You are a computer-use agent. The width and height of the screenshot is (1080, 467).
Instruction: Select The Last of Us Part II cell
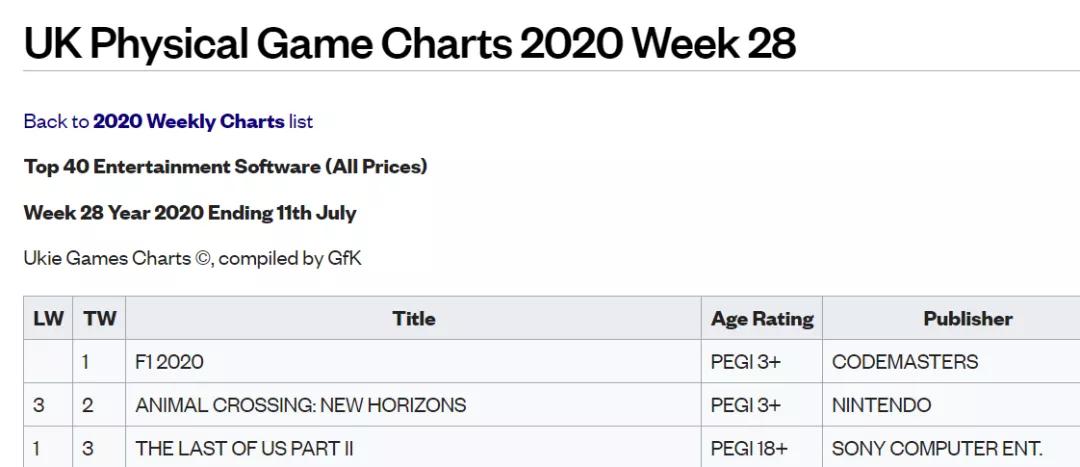point(413,448)
